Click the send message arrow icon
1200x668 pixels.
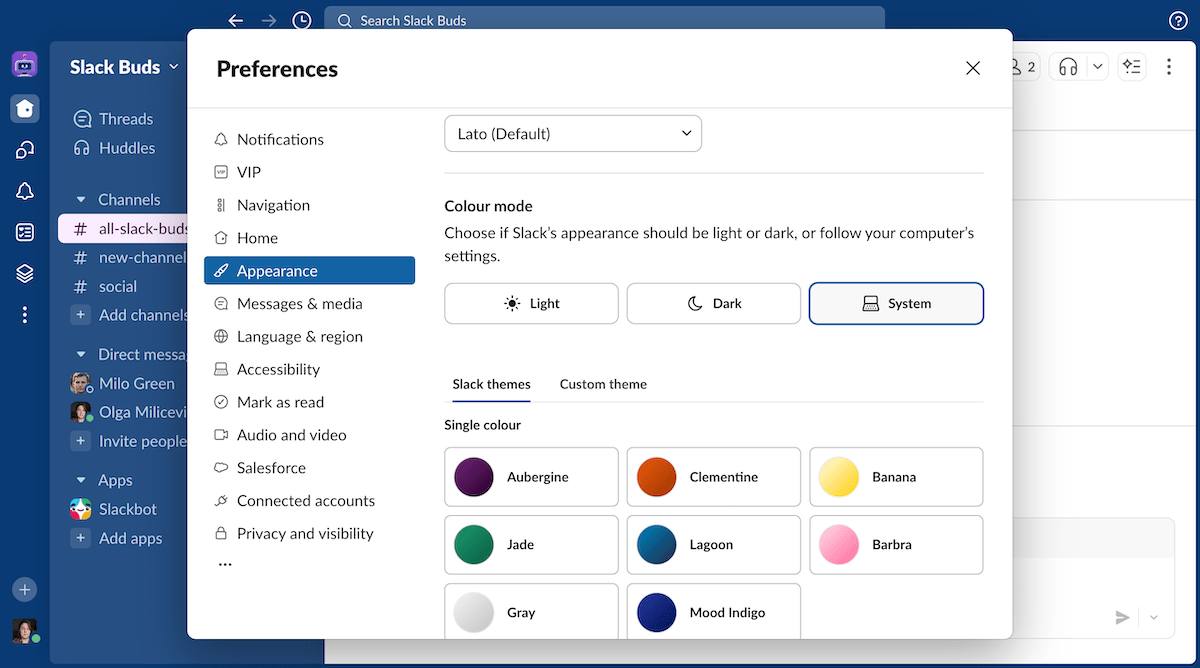(x=1122, y=618)
